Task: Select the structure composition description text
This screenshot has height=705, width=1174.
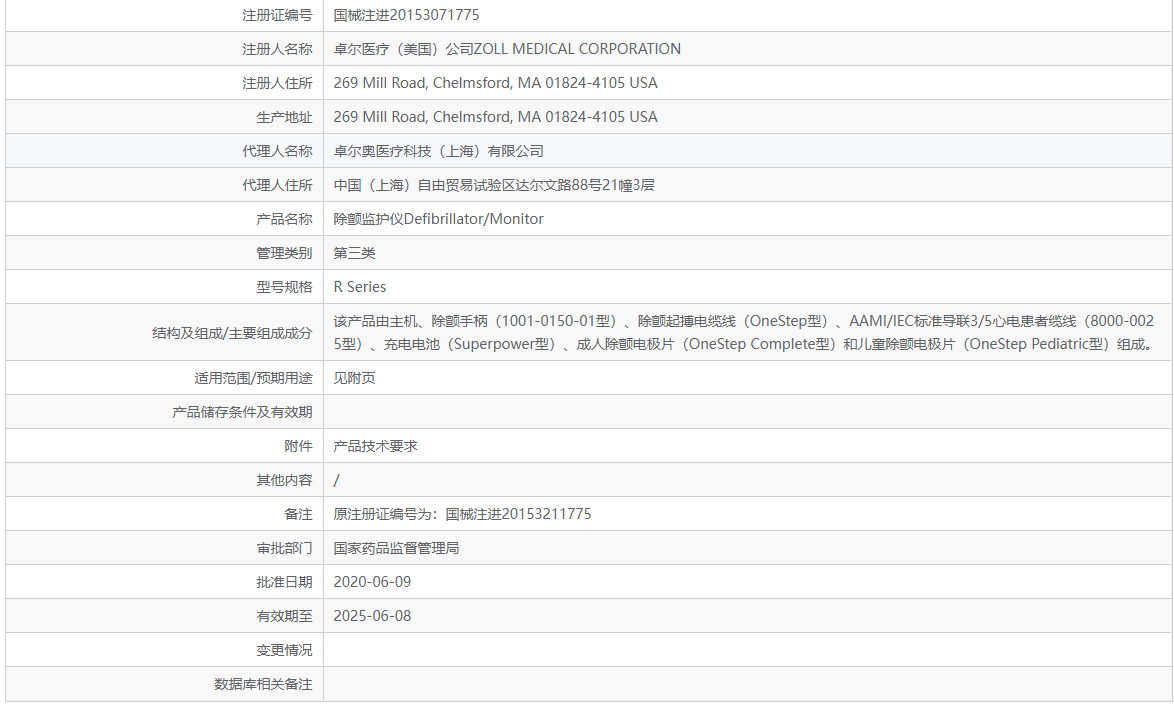Action: (744, 332)
